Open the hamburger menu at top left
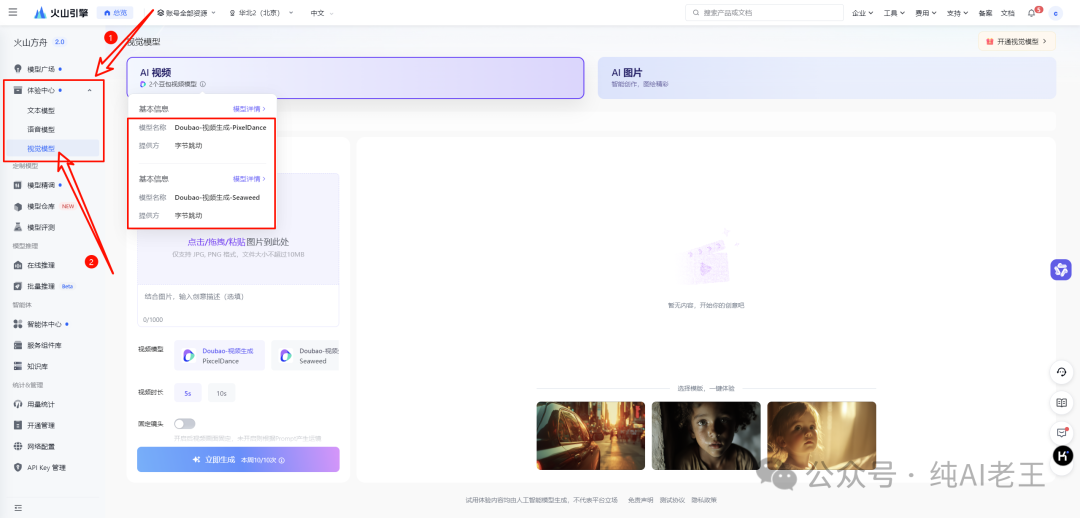1080x518 pixels. coord(13,12)
